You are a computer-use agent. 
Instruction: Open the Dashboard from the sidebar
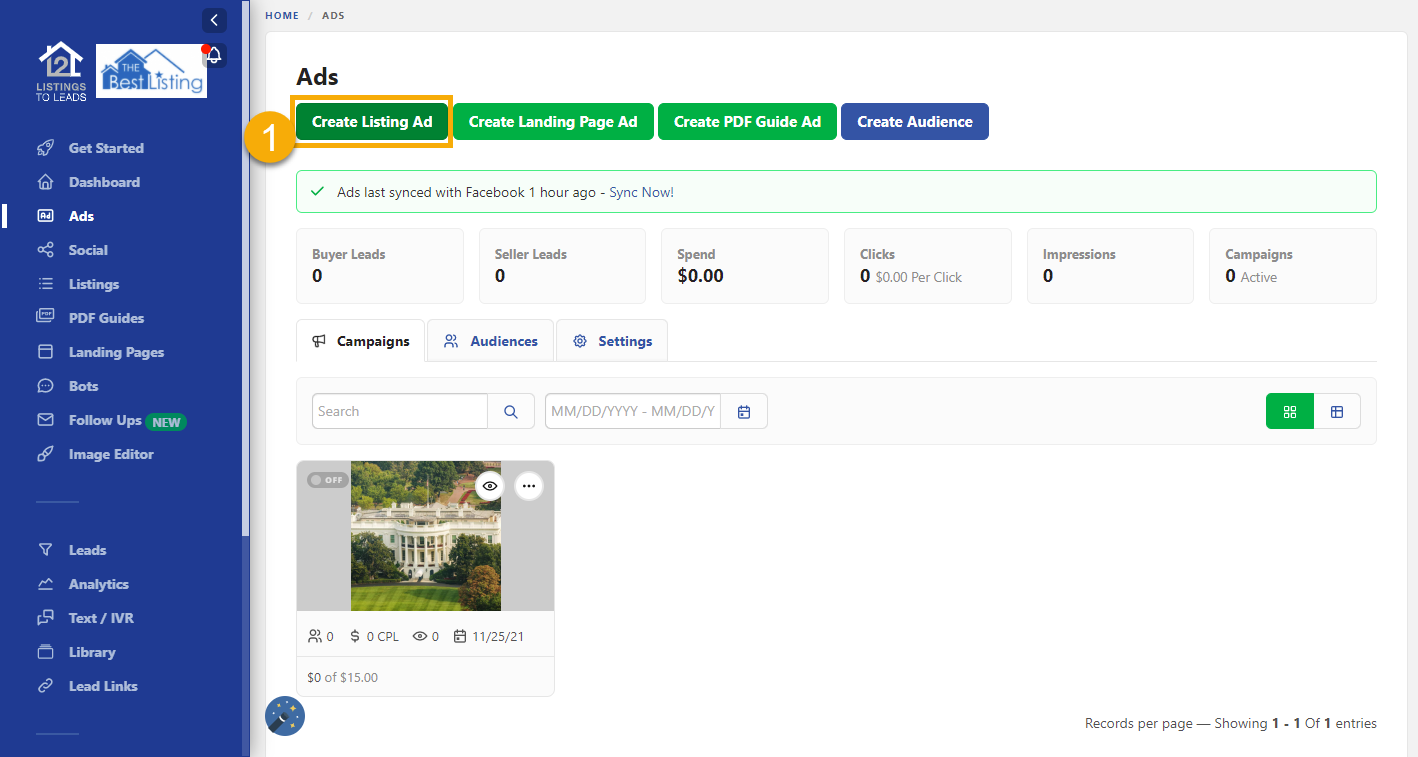(106, 181)
